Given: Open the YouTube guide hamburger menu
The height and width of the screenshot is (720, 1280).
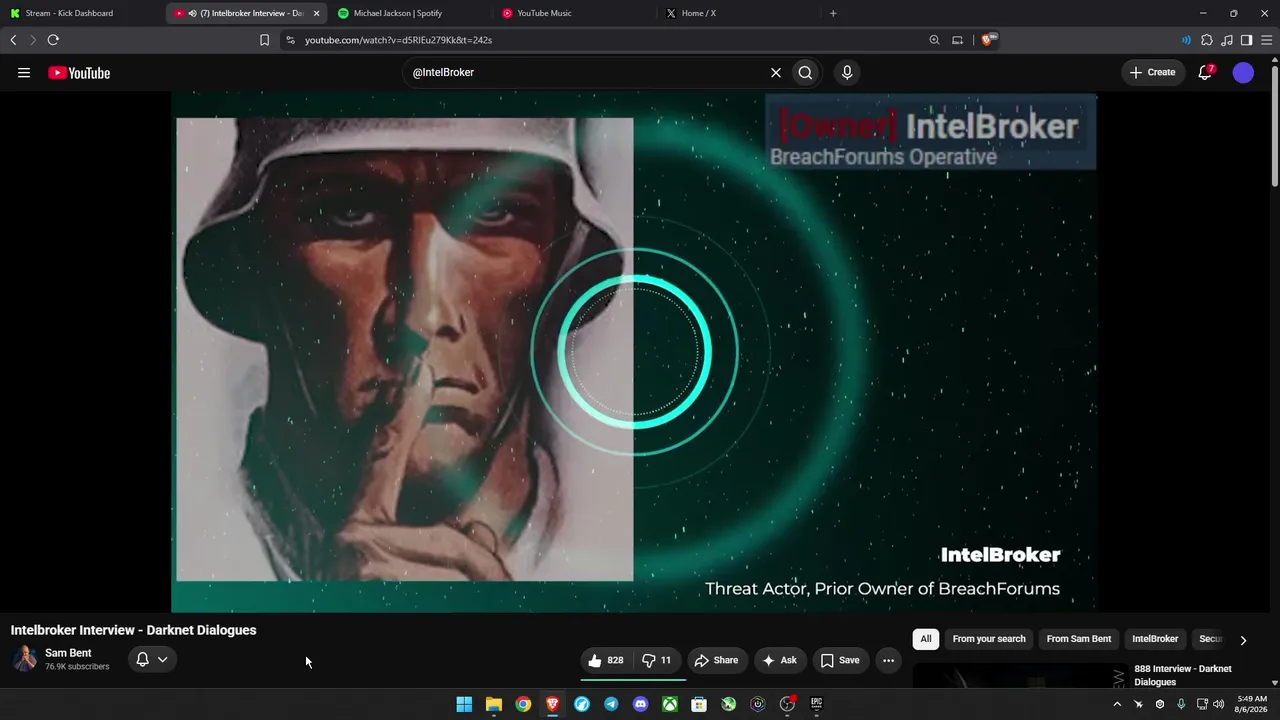Looking at the screenshot, I should coord(24,72).
